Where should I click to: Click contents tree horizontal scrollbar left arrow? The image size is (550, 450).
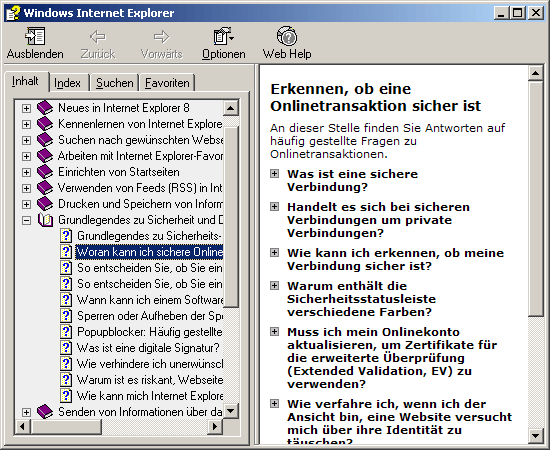point(23,427)
